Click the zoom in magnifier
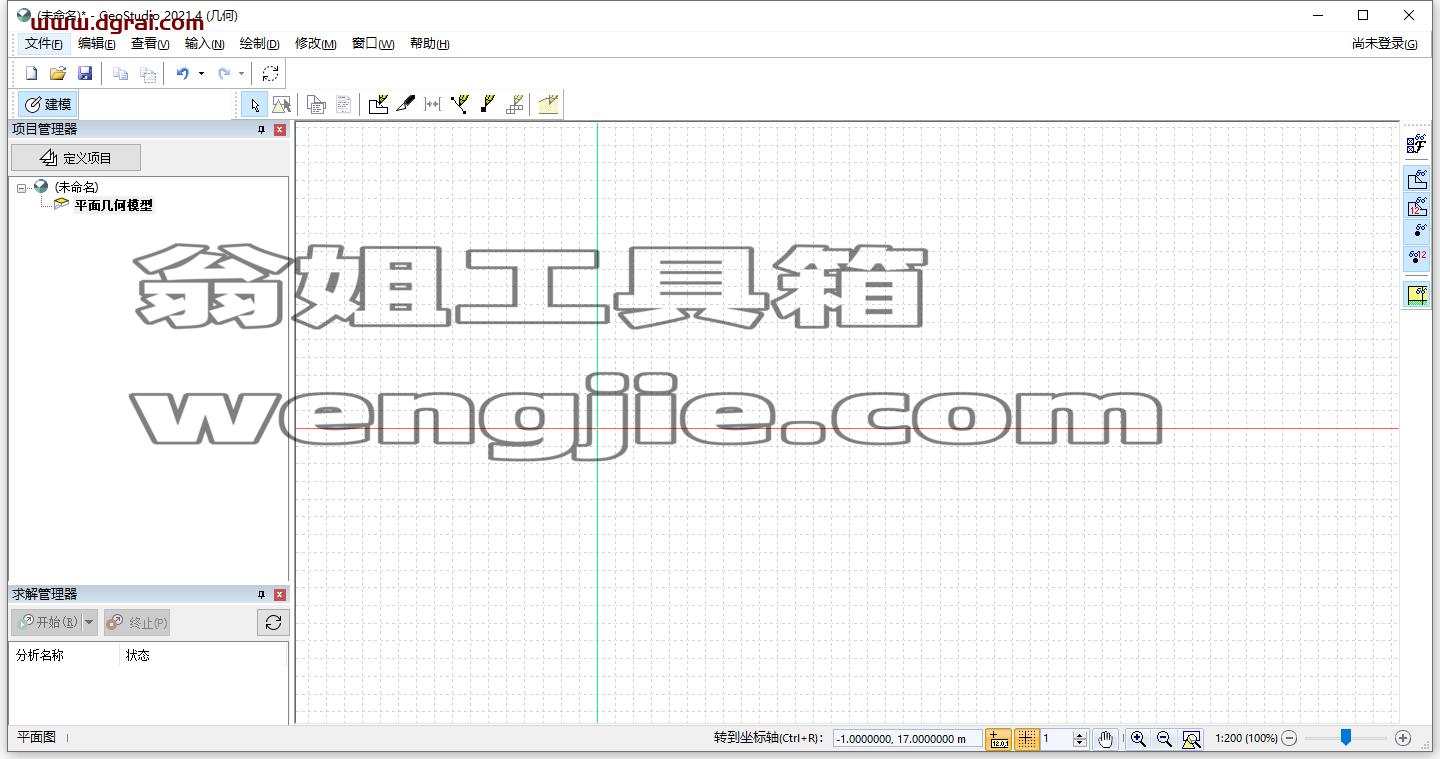This screenshot has height=759, width=1440. [x=1138, y=739]
